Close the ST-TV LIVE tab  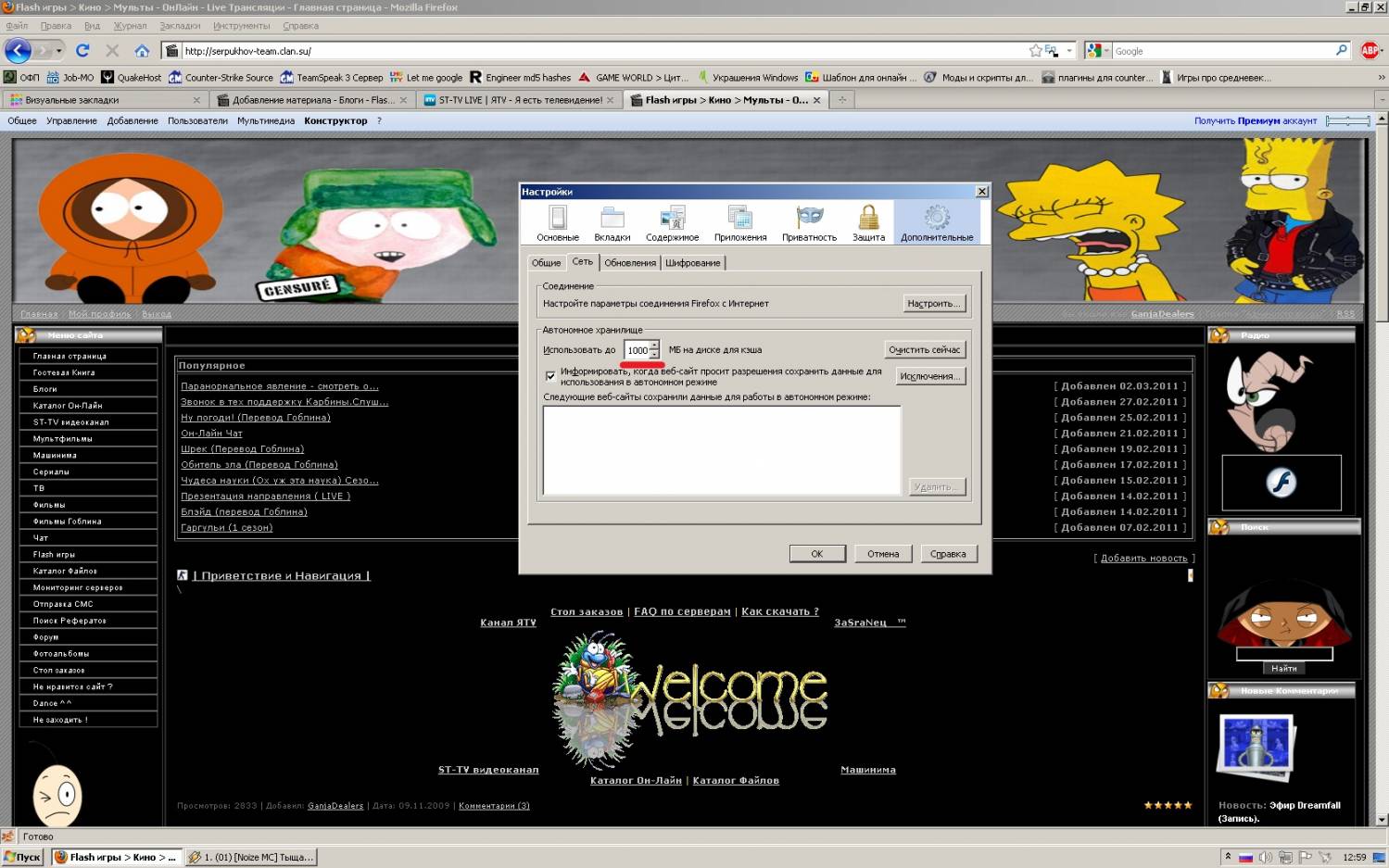[x=610, y=100]
